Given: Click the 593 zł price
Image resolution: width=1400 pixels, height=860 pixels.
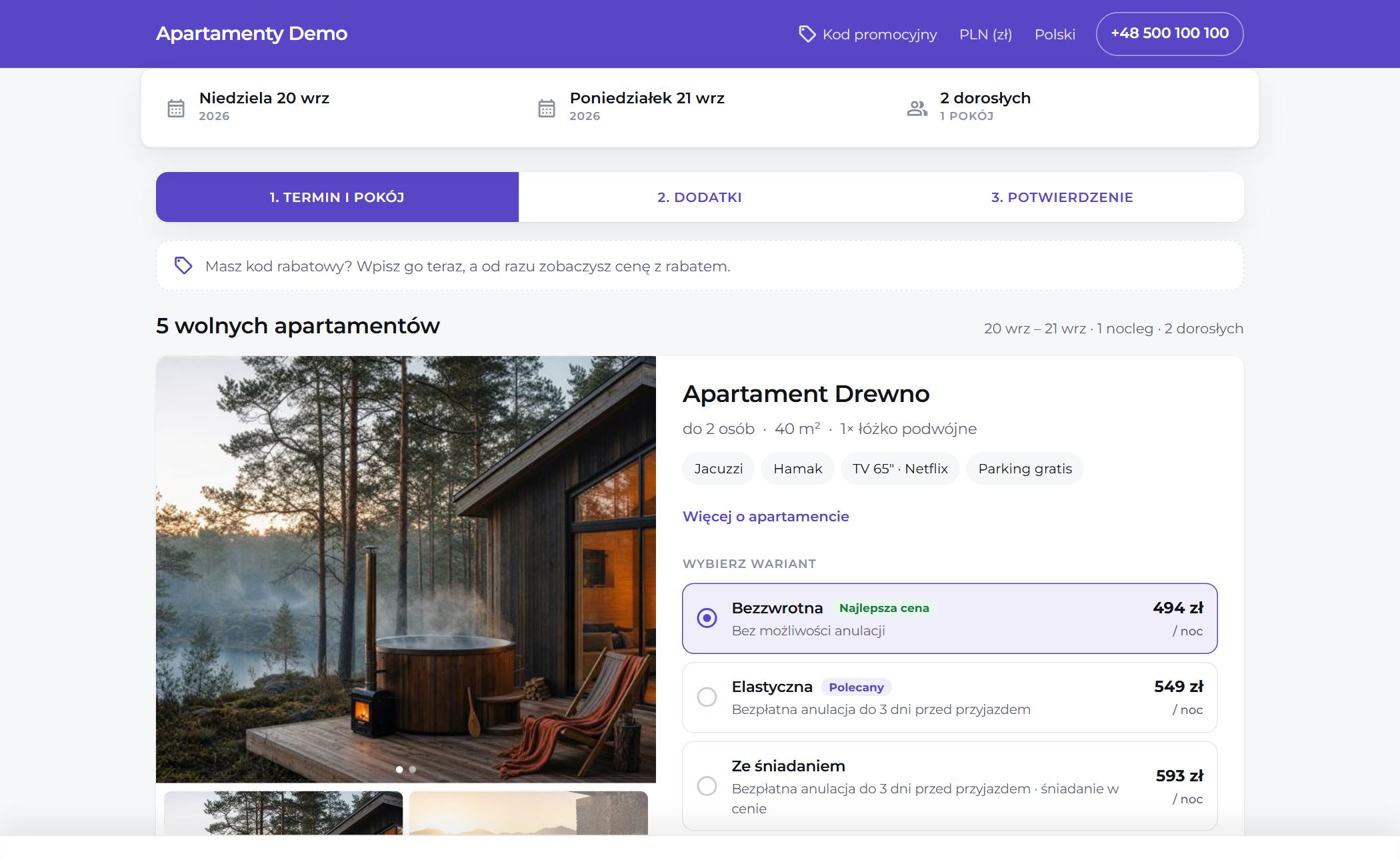Looking at the screenshot, I should click(1179, 775).
